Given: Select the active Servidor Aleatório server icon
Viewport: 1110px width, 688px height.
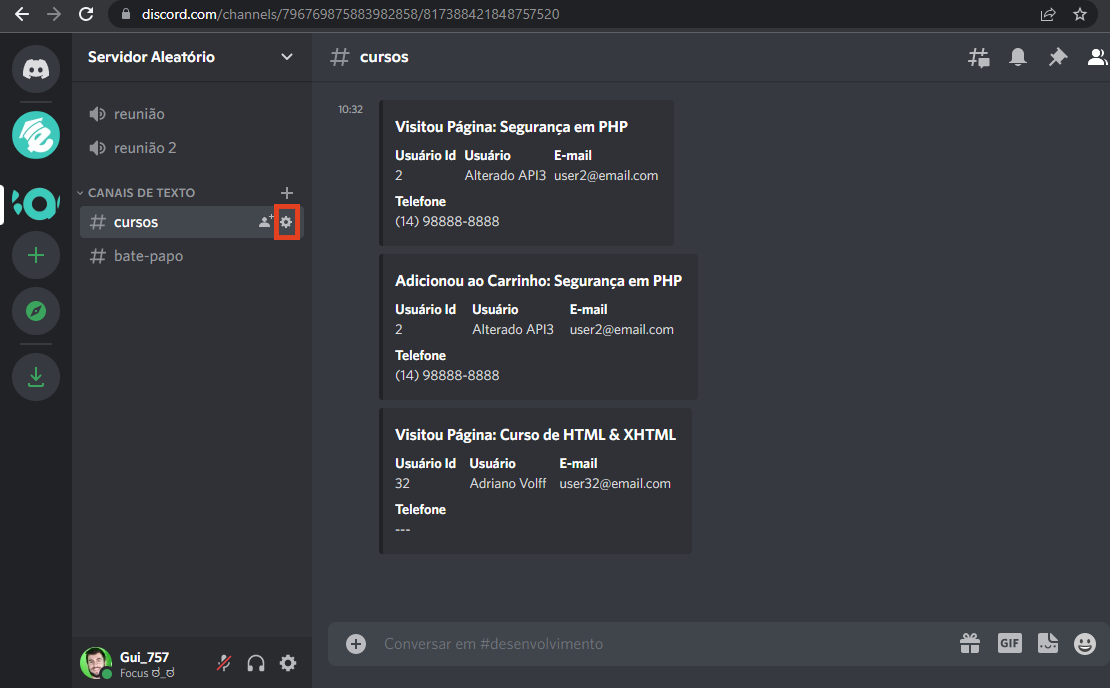Looking at the screenshot, I should tap(36, 205).
